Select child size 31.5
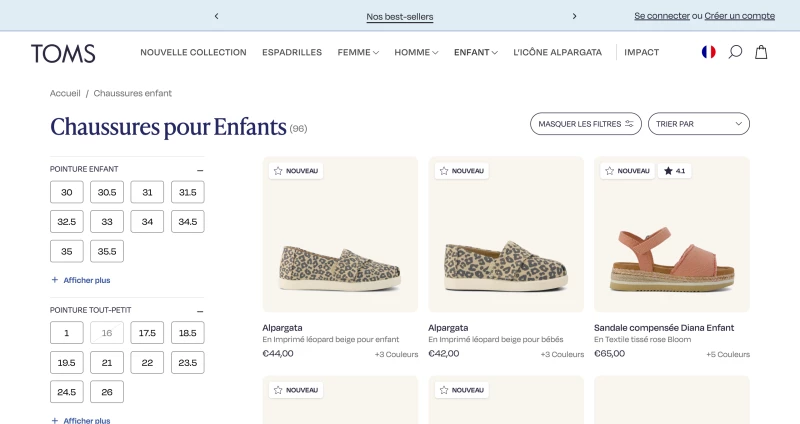 [188, 192]
